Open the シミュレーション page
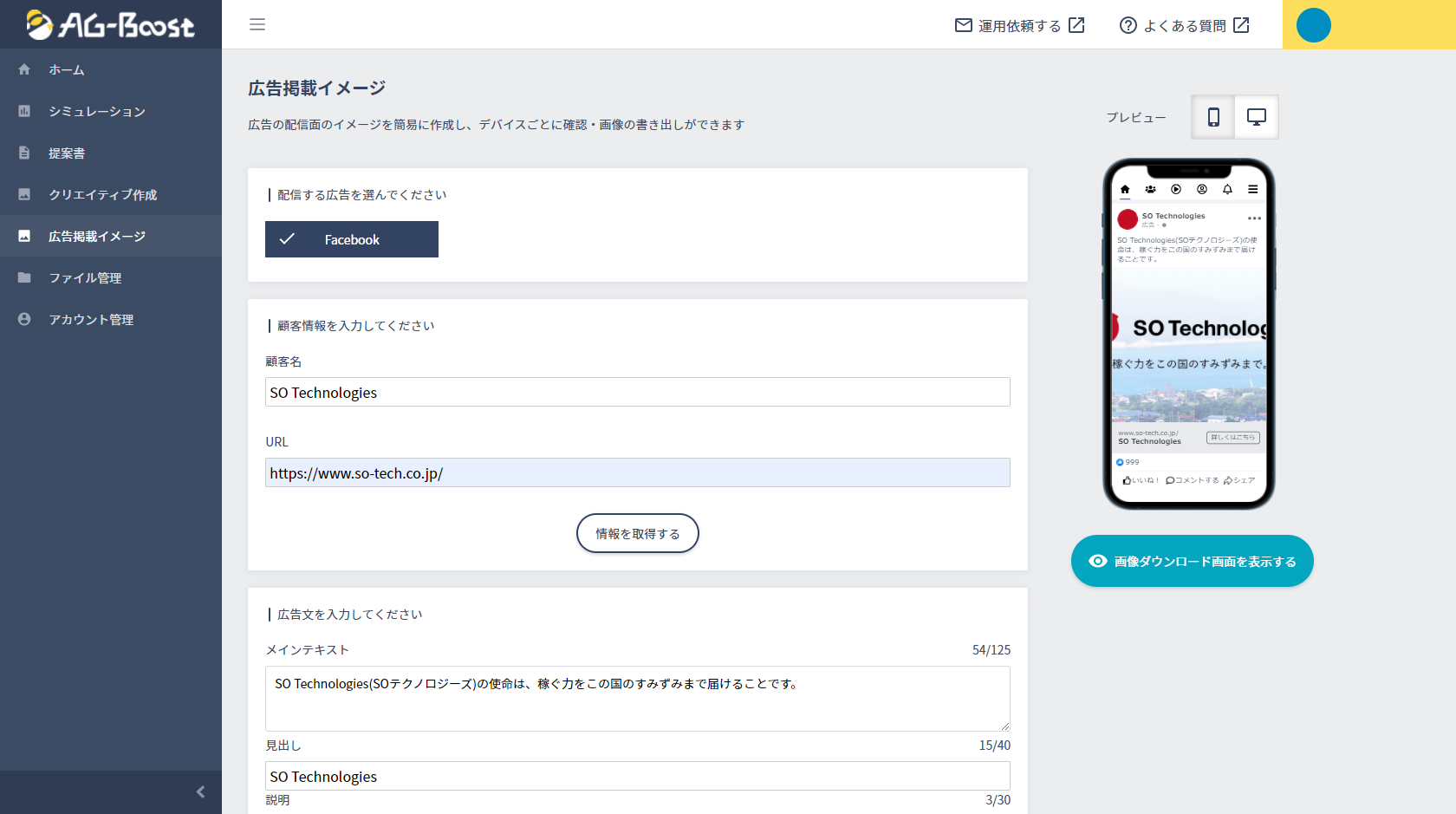Image resolution: width=1456 pixels, height=814 pixels. click(x=96, y=111)
